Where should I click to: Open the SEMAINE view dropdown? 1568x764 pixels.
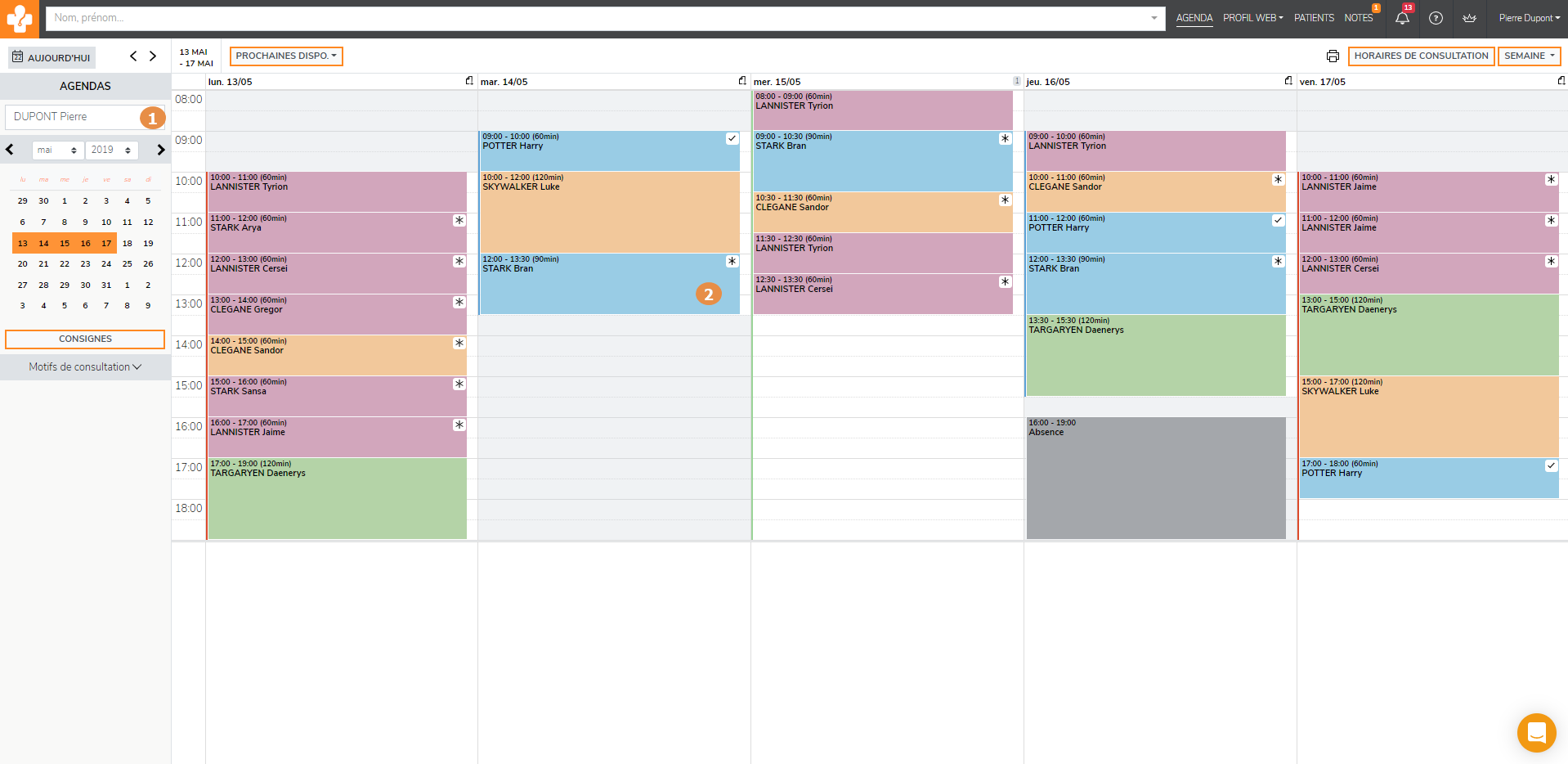(1529, 56)
